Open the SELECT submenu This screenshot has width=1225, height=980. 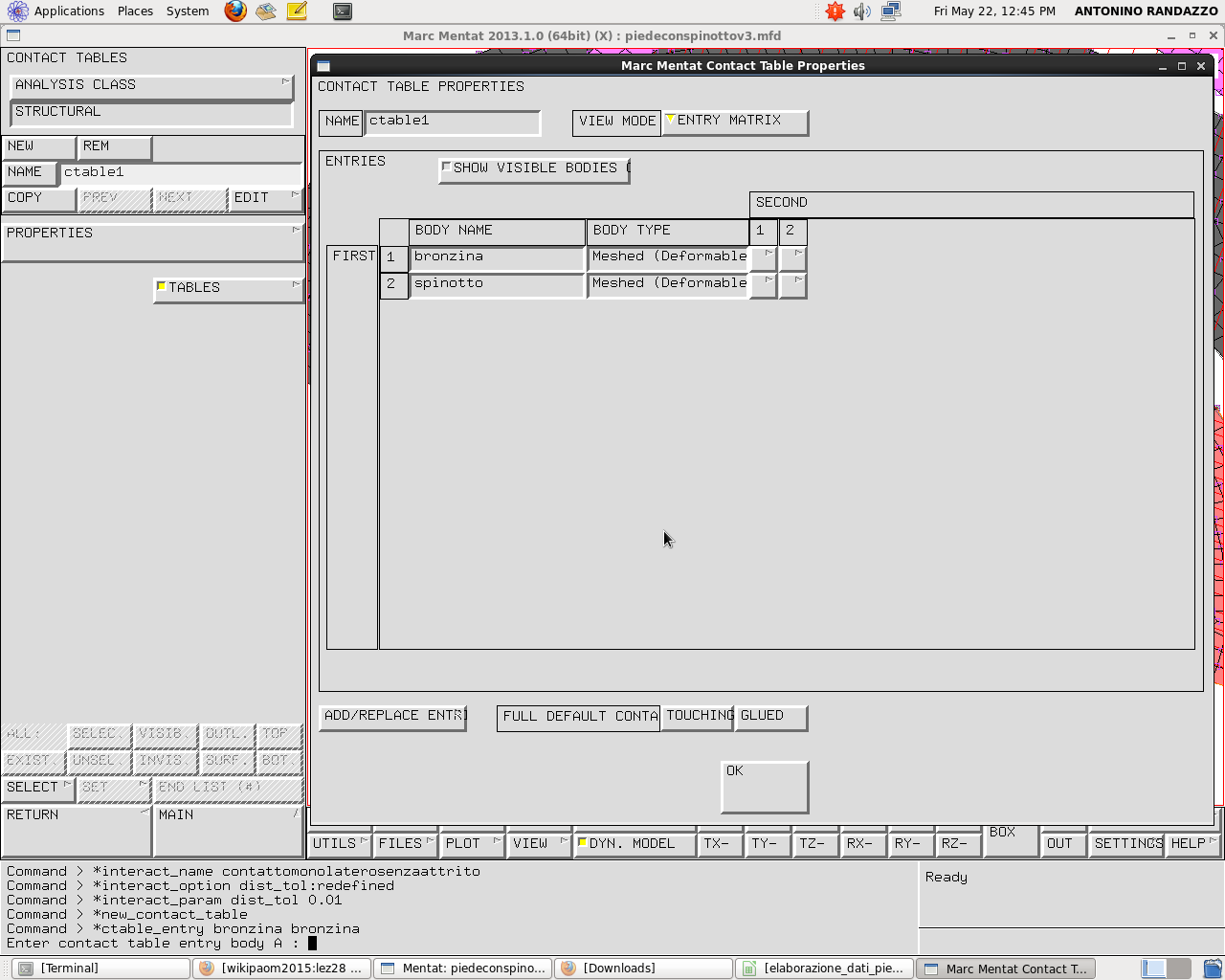pos(38,788)
